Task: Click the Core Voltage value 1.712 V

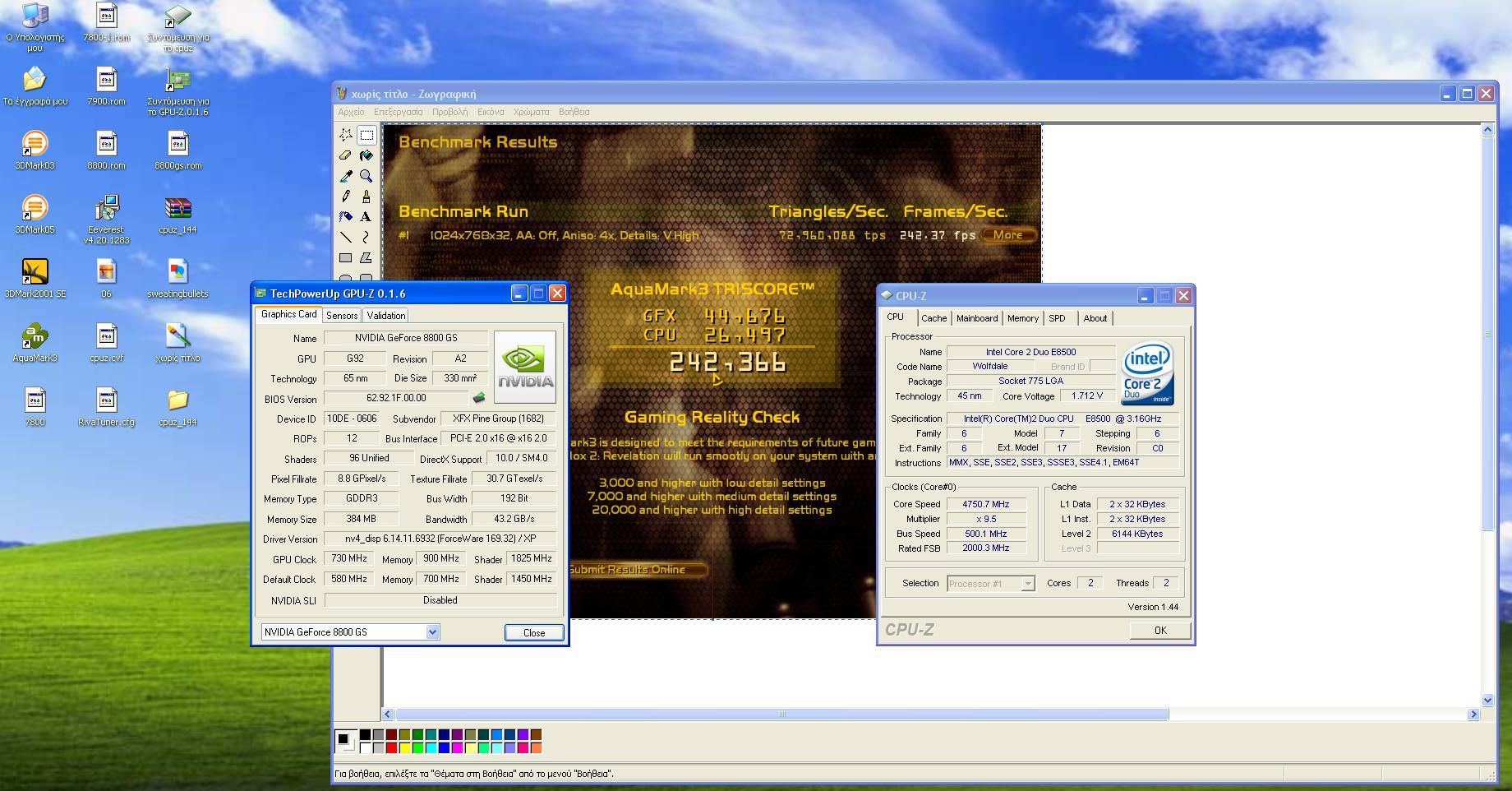Action: pos(1086,395)
